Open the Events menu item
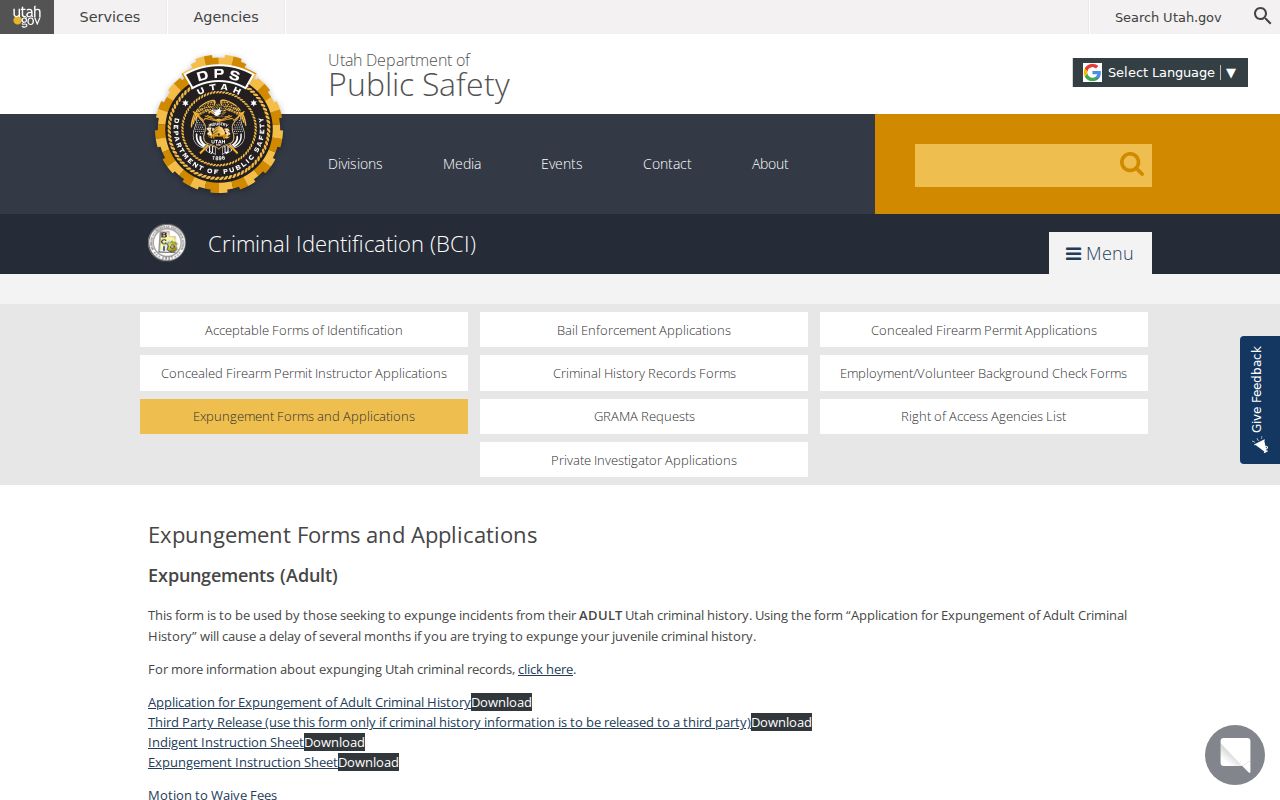This screenshot has height=800, width=1280. tap(561, 164)
